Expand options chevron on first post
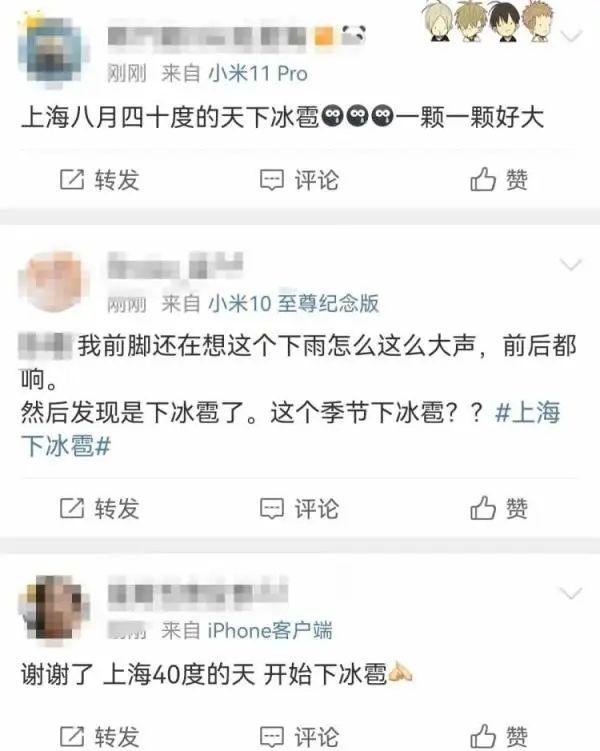Viewport: 600px width, 751px height. coord(571,36)
